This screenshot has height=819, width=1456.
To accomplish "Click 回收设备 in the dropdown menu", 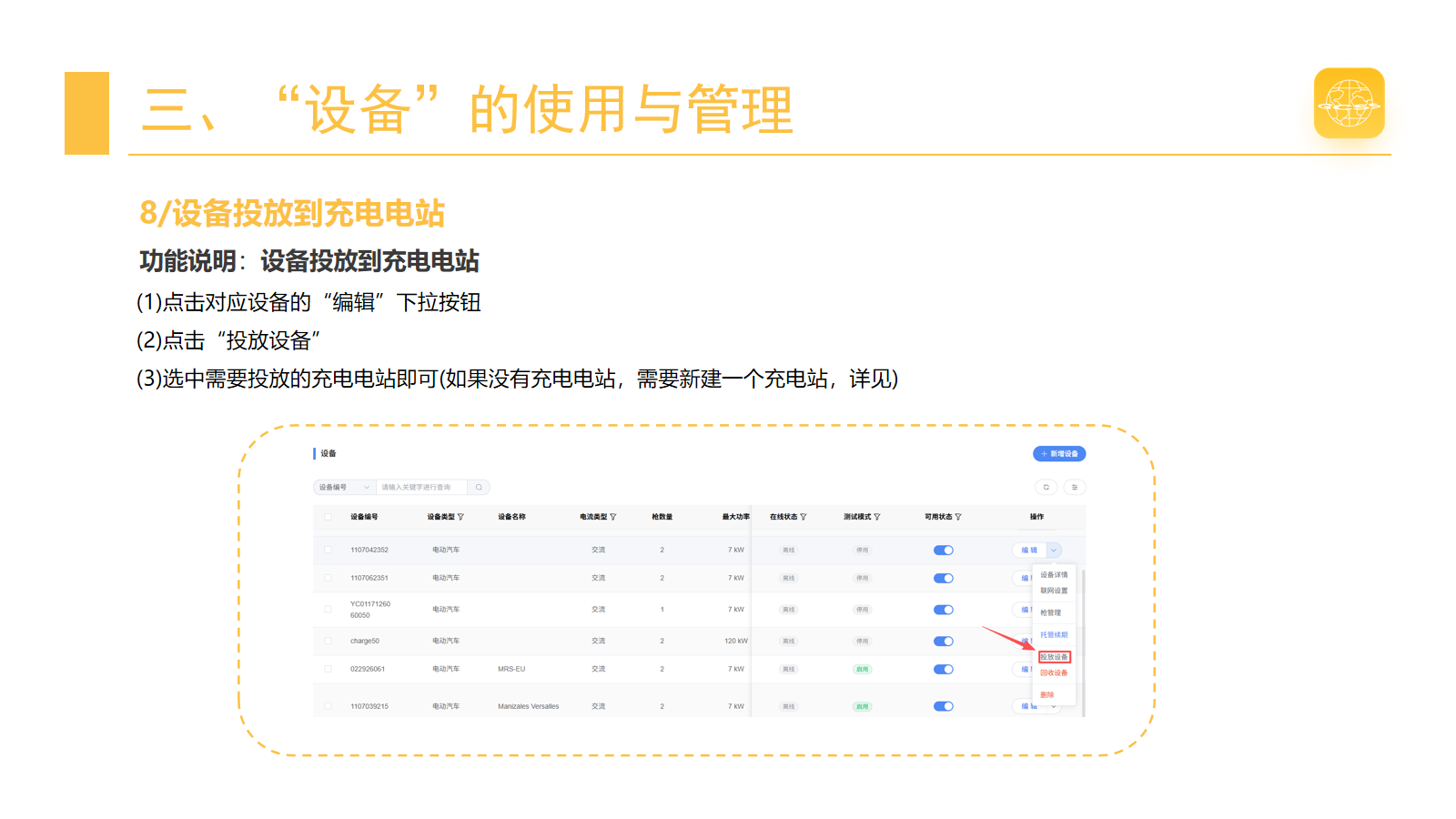I will (1054, 673).
